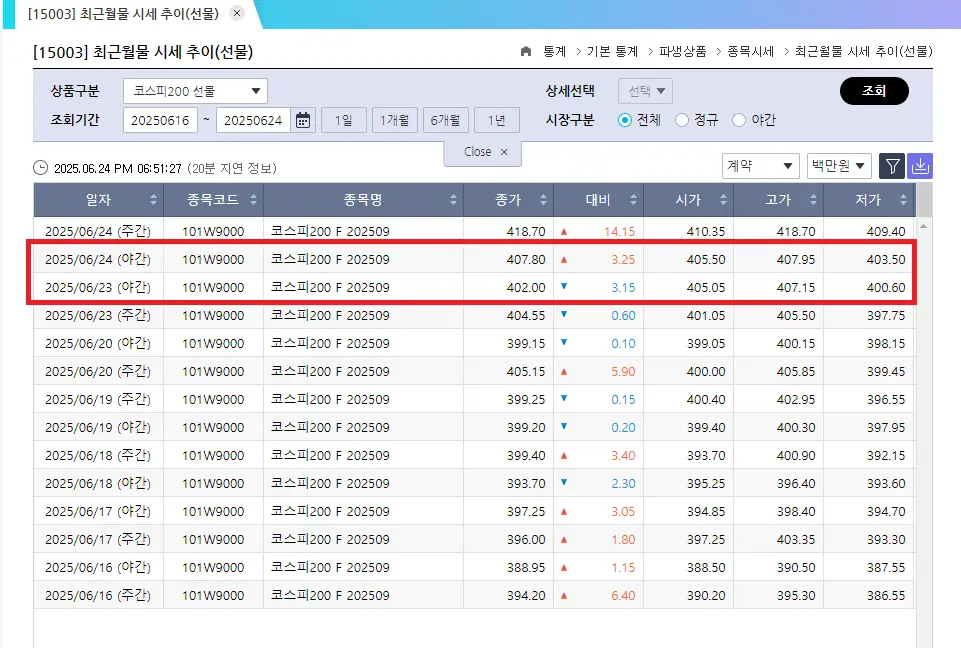Image resolution: width=961 pixels, height=648 pixels.
Task: Click closing price 418.70 in 종가 column
Action: point(526,232)
